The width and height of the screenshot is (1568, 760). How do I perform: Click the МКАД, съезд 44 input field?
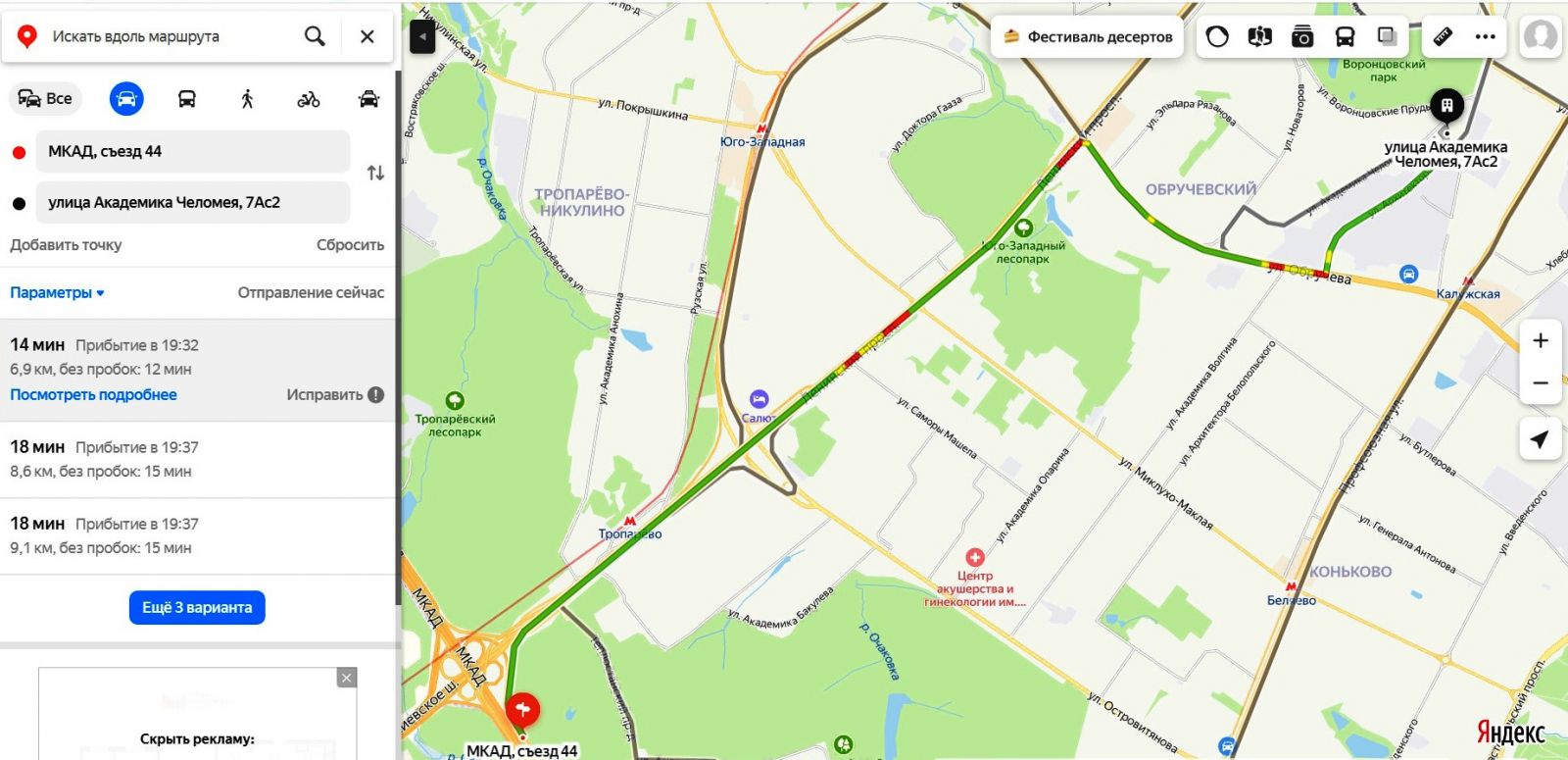click(193, 151)
